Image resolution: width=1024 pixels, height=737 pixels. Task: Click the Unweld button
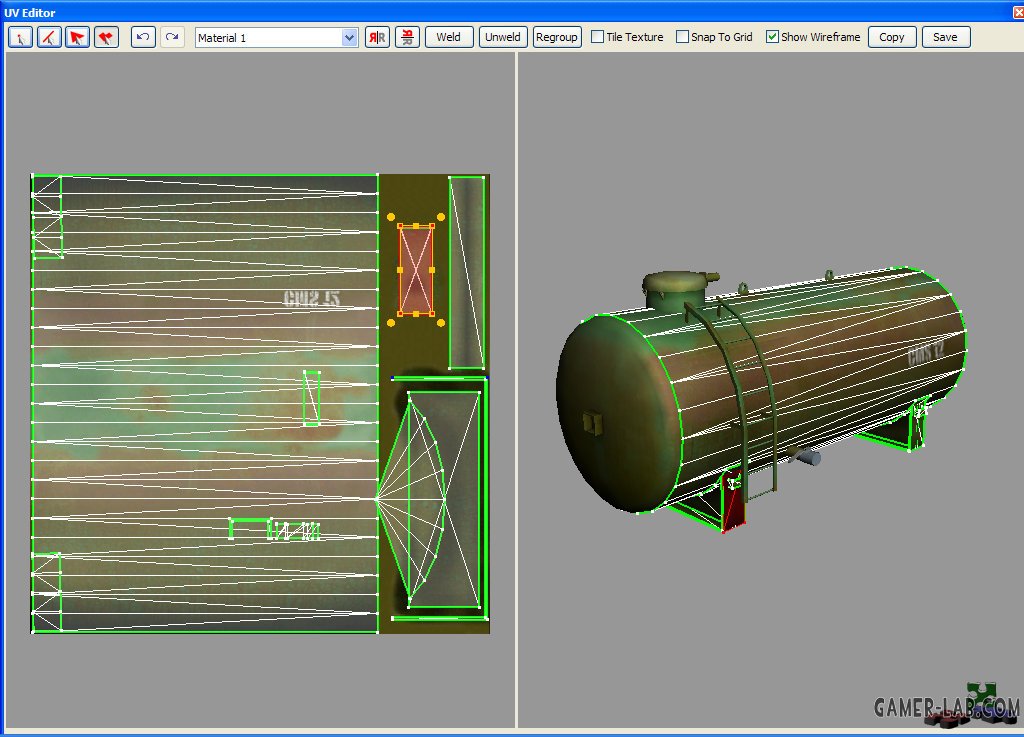point(503,37)
